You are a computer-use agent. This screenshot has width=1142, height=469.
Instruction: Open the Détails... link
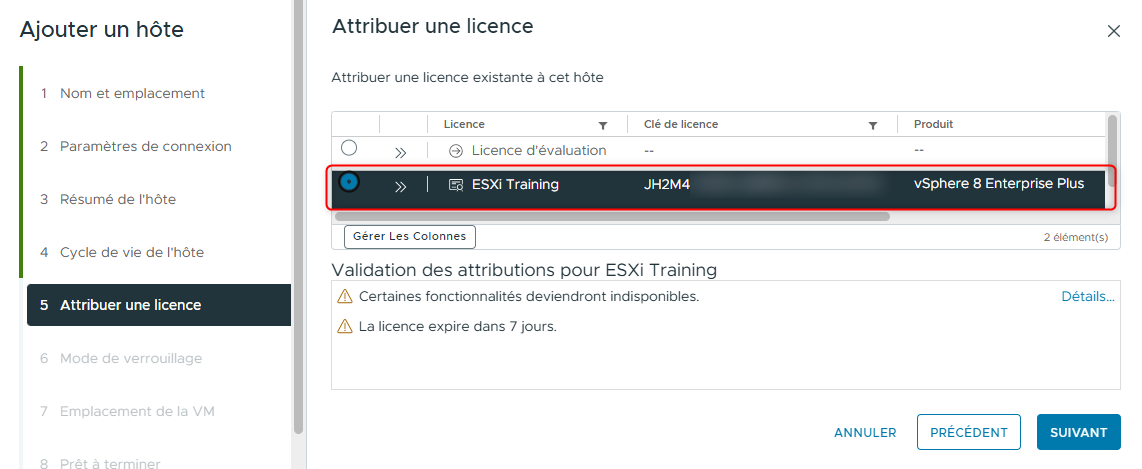(1087, 297)
